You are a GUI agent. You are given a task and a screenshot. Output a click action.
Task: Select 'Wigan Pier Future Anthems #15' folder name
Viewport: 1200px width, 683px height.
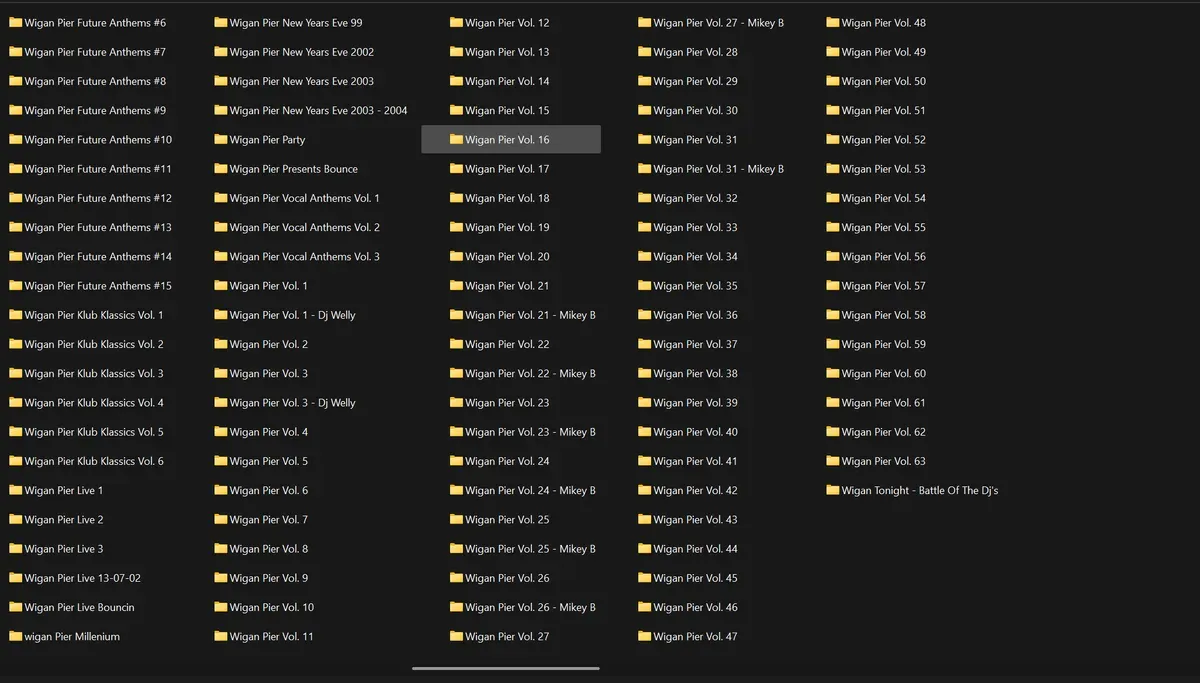98,286
